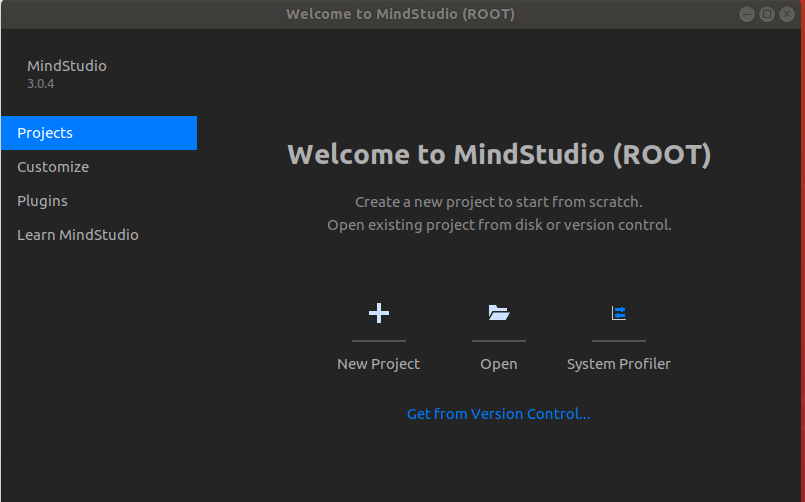This screenshot has width=805, height=502.
Task: Click the New Project plus icon
Action: pos(379,313)
